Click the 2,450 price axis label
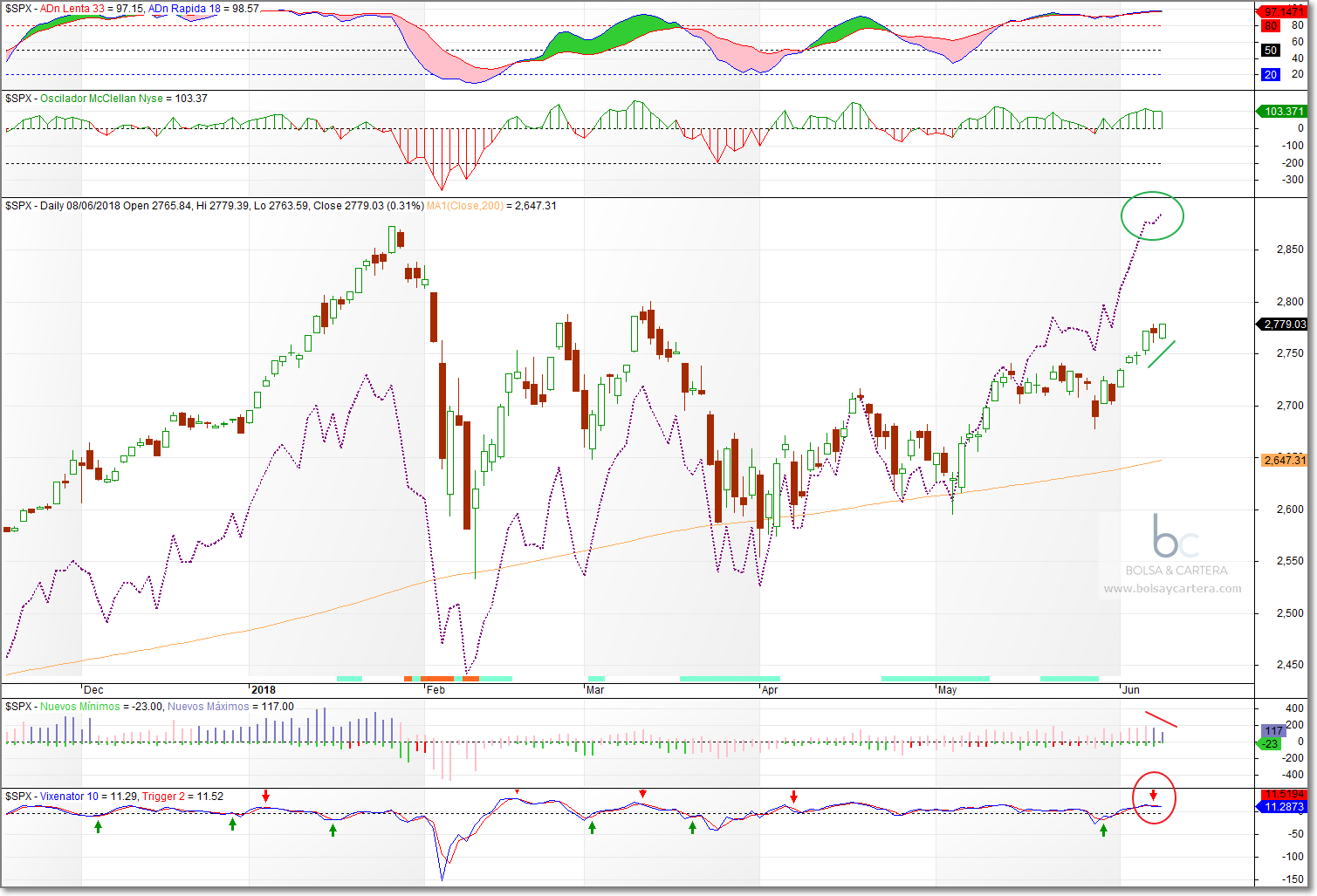 pos(1290,665)
